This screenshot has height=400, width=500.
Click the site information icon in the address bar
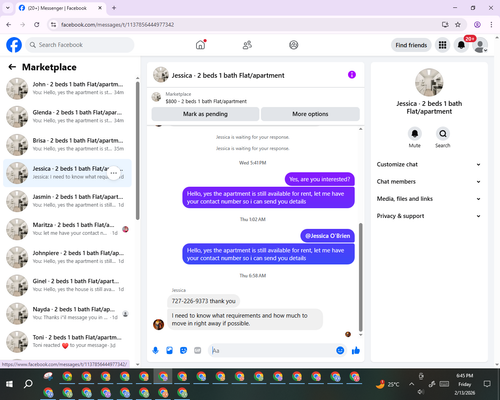point(53,25)
